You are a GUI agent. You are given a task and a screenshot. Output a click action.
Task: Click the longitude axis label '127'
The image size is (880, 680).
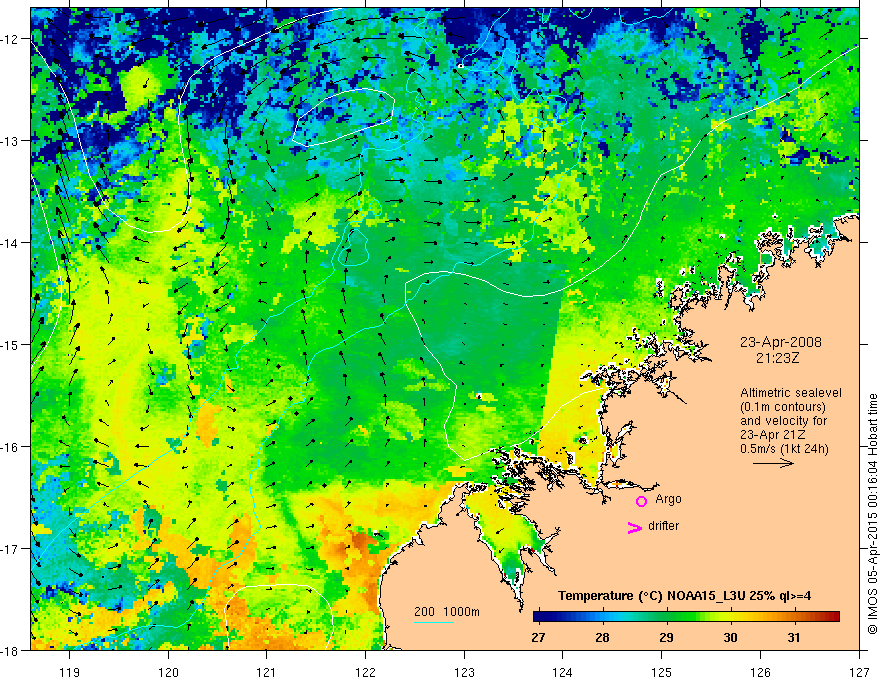[859, 672]
